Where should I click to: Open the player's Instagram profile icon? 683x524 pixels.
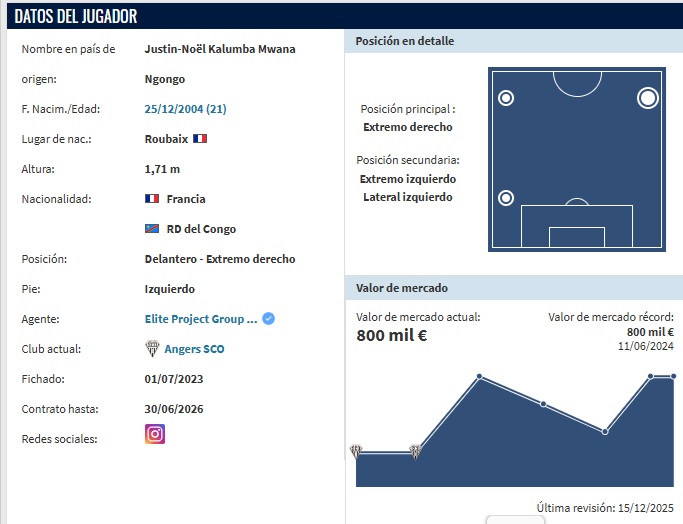click(x=154, y=434)
